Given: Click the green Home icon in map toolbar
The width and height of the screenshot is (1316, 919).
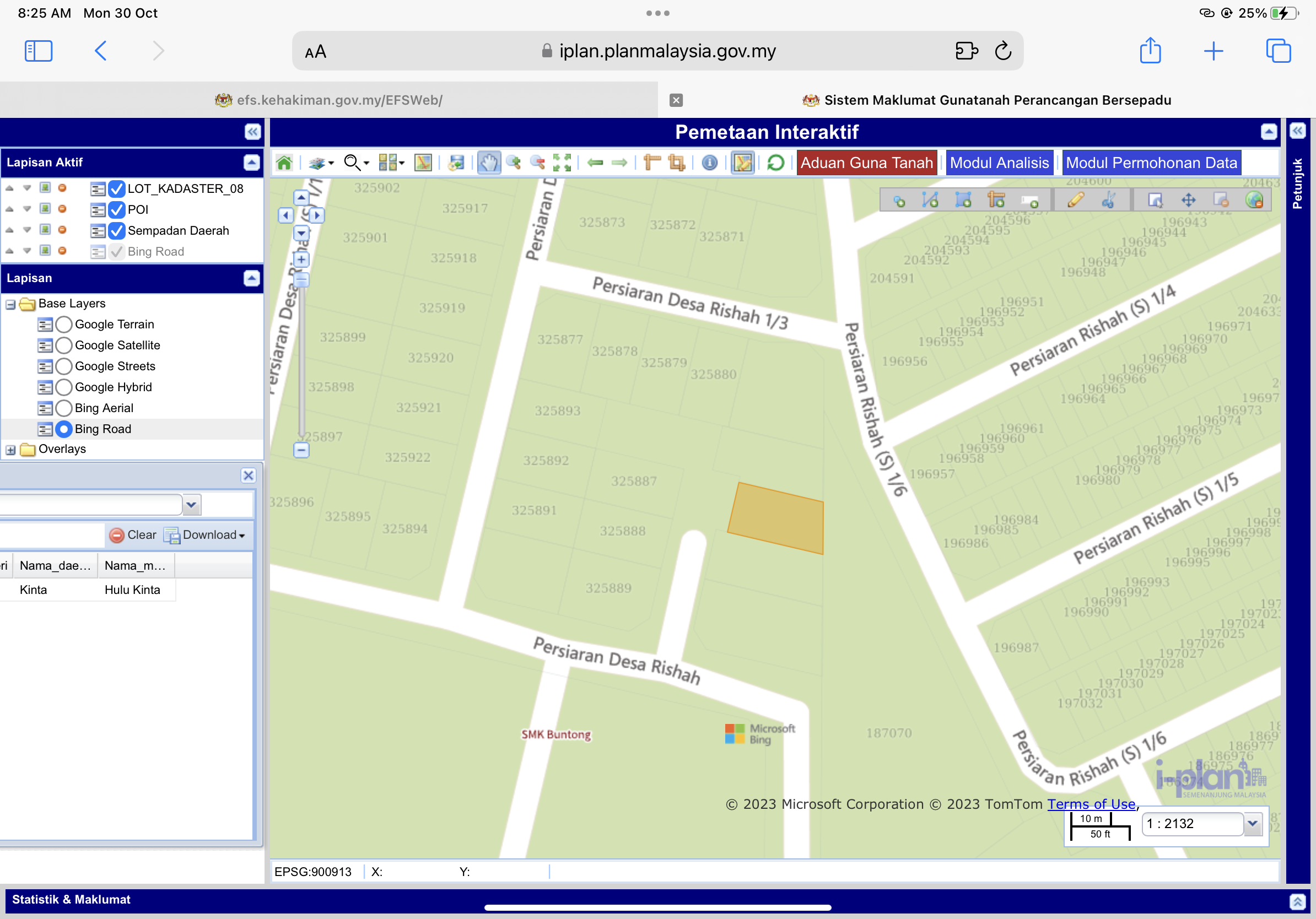Looking at the screenshot, I should tap(284, 163).
